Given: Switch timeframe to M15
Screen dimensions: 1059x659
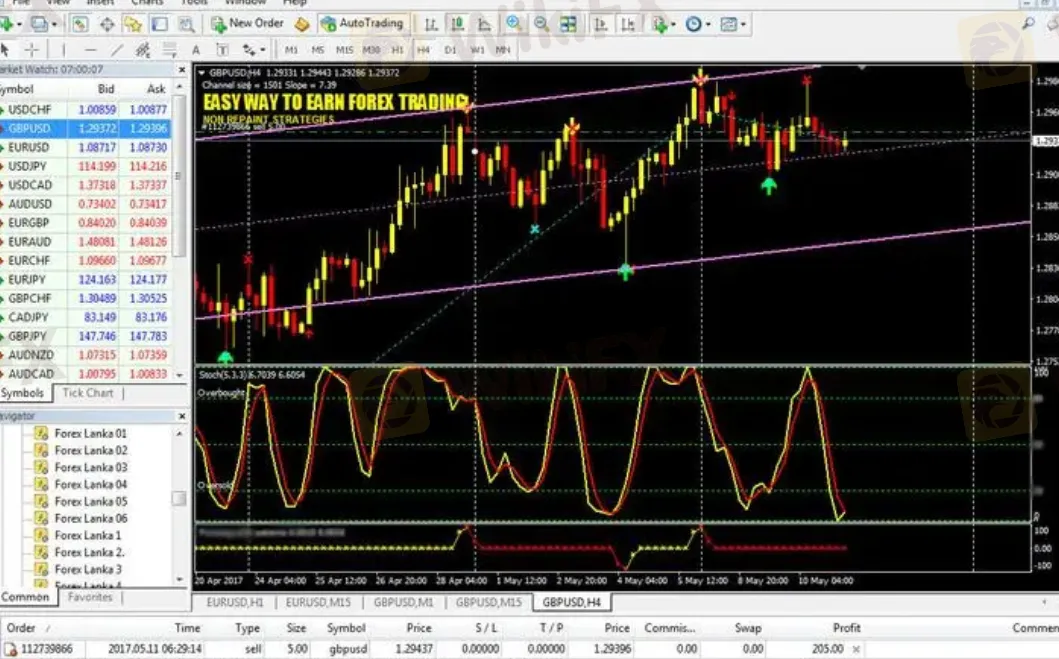Looking at the screenshot, I should (x=344, y=50).
